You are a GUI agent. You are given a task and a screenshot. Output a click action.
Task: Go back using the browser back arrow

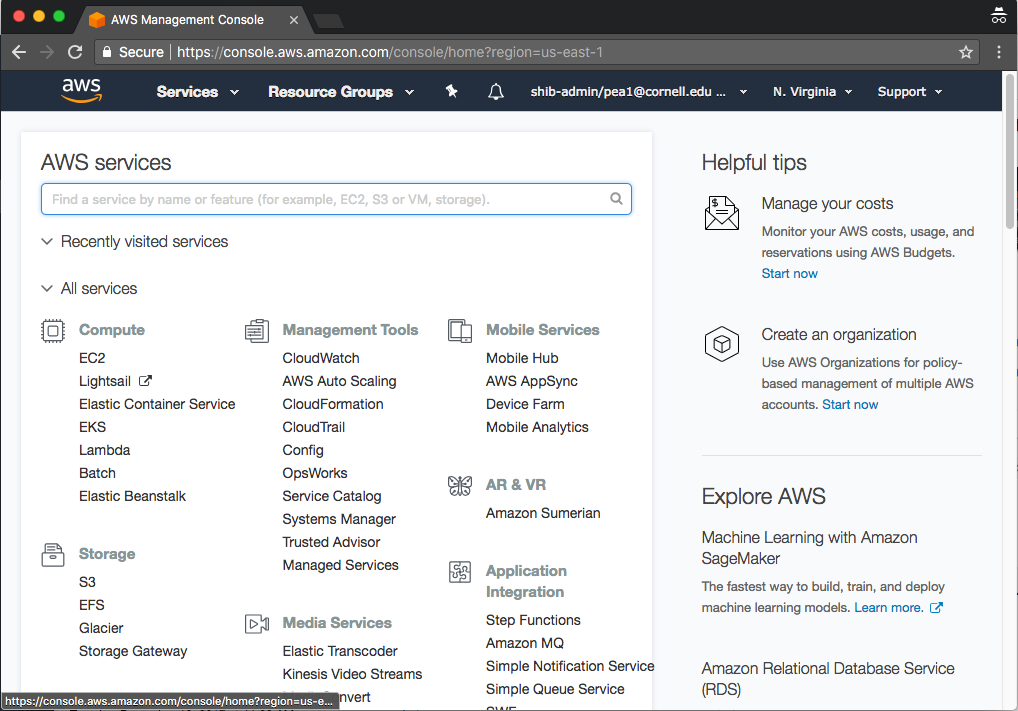click(19, 52)
